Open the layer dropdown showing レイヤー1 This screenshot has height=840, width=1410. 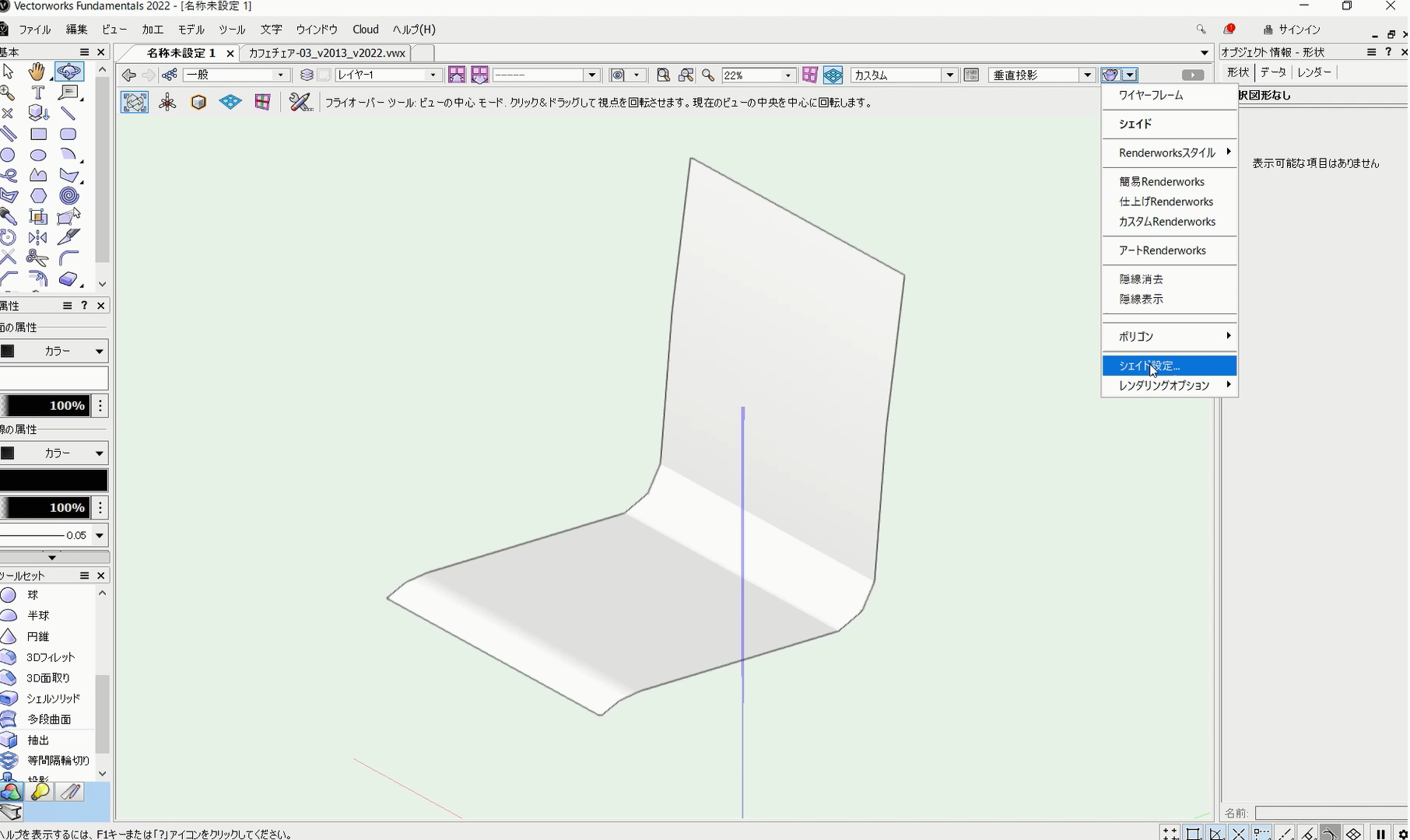388,75
